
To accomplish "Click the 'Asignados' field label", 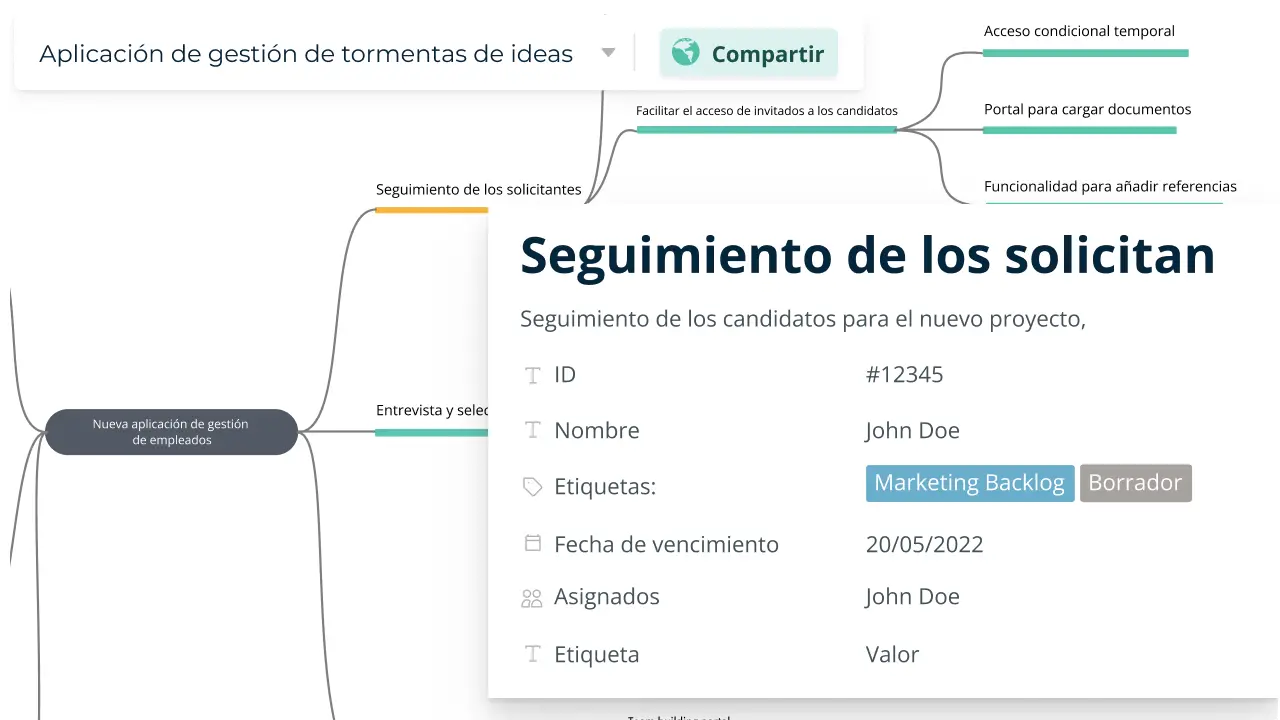I will coord(607,597).
